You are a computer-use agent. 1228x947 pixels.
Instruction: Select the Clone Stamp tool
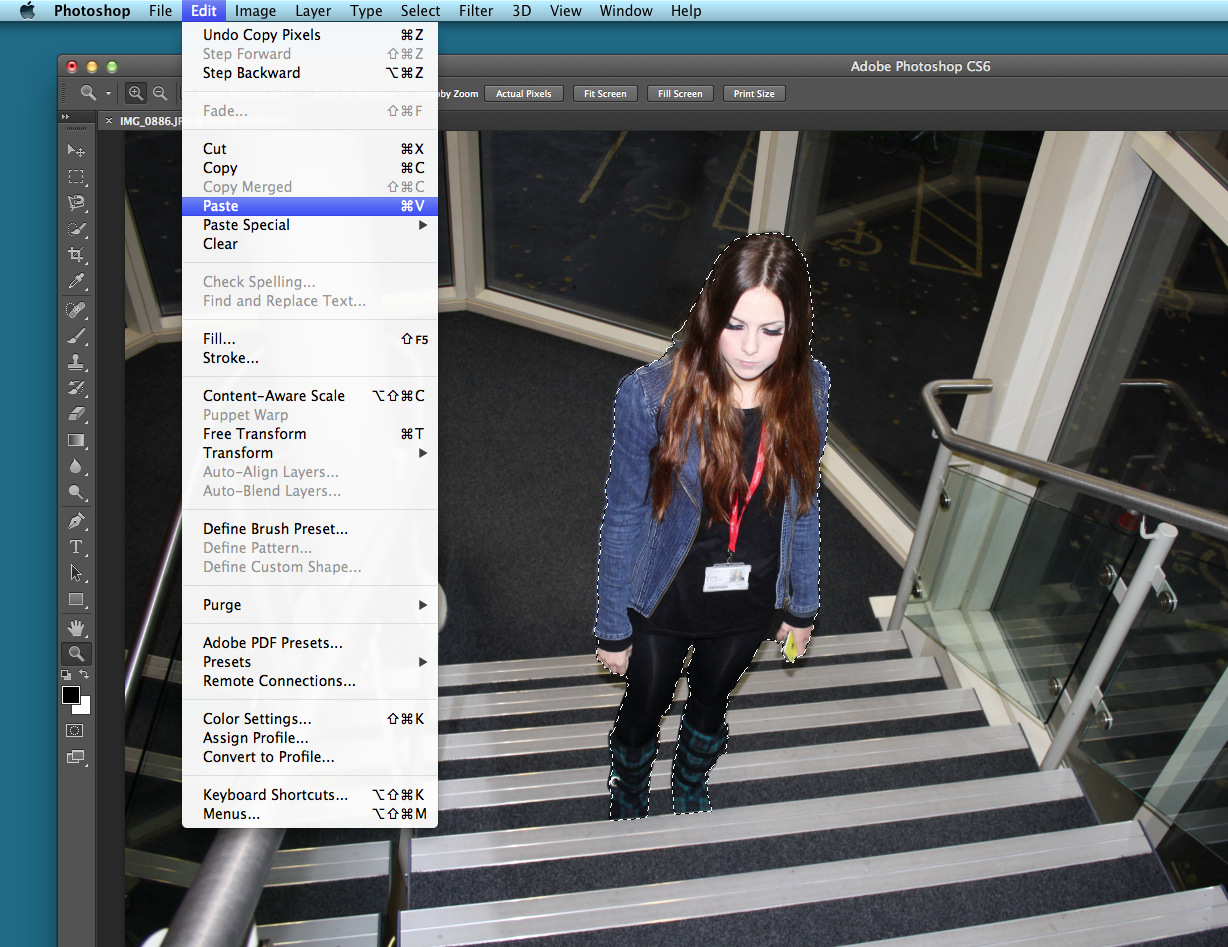point(76,362)
